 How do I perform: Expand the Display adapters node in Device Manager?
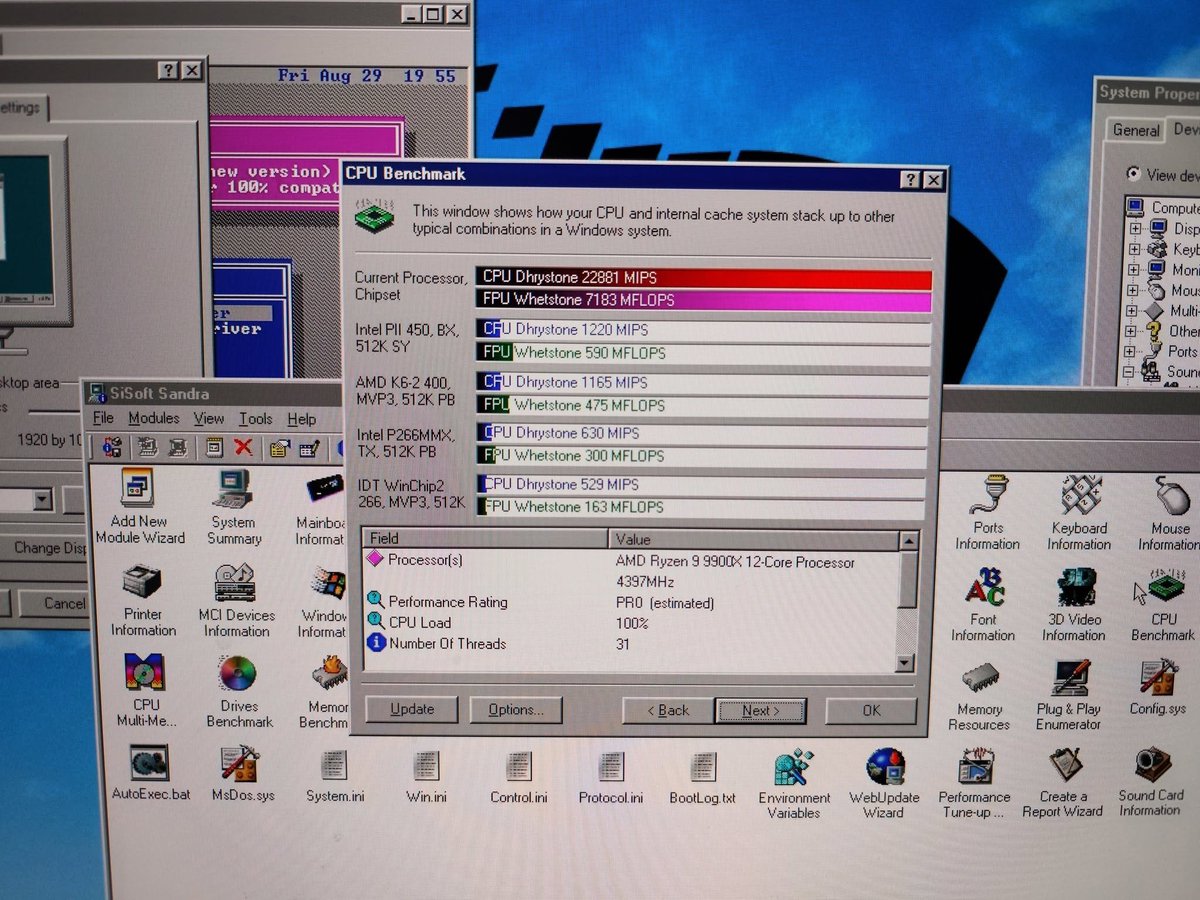1135,229
